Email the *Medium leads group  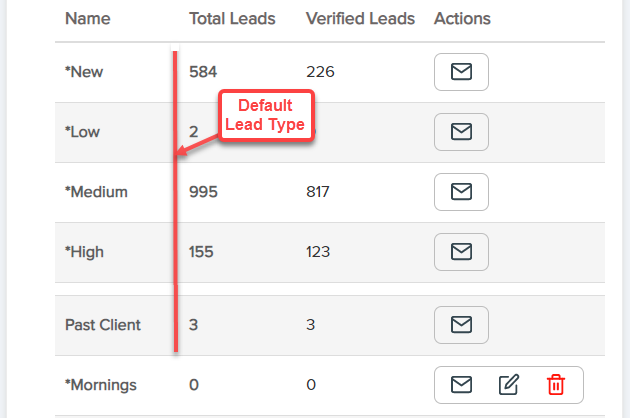[461, 191]
